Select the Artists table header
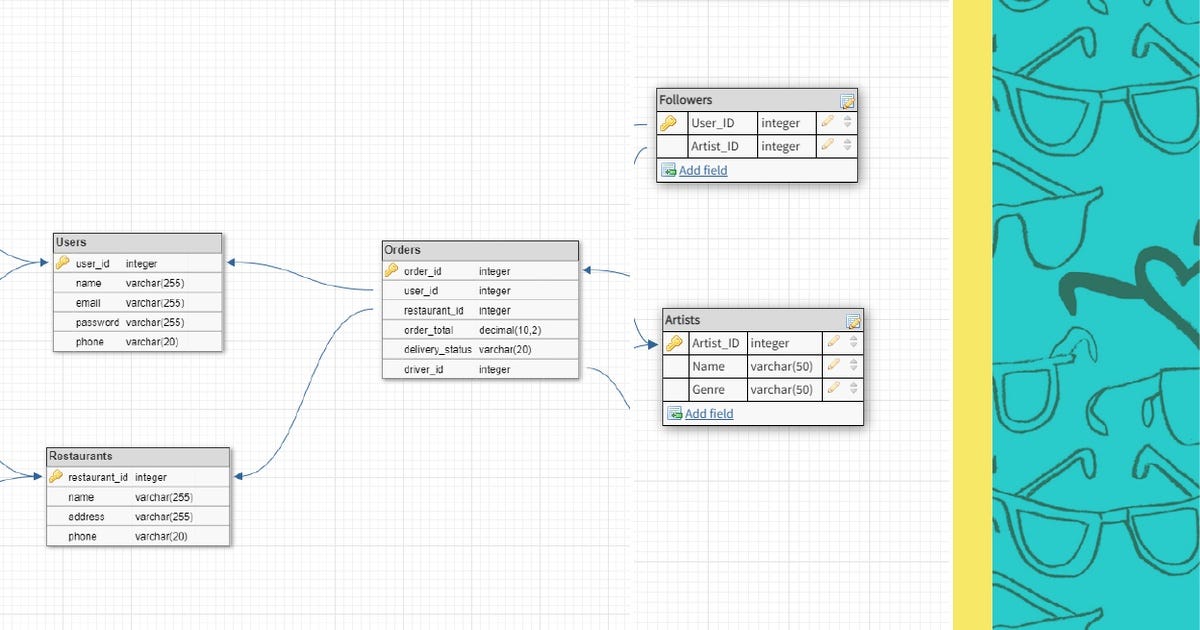The width and height of the screenshot is (1200, 630). (x=763, y=320)
